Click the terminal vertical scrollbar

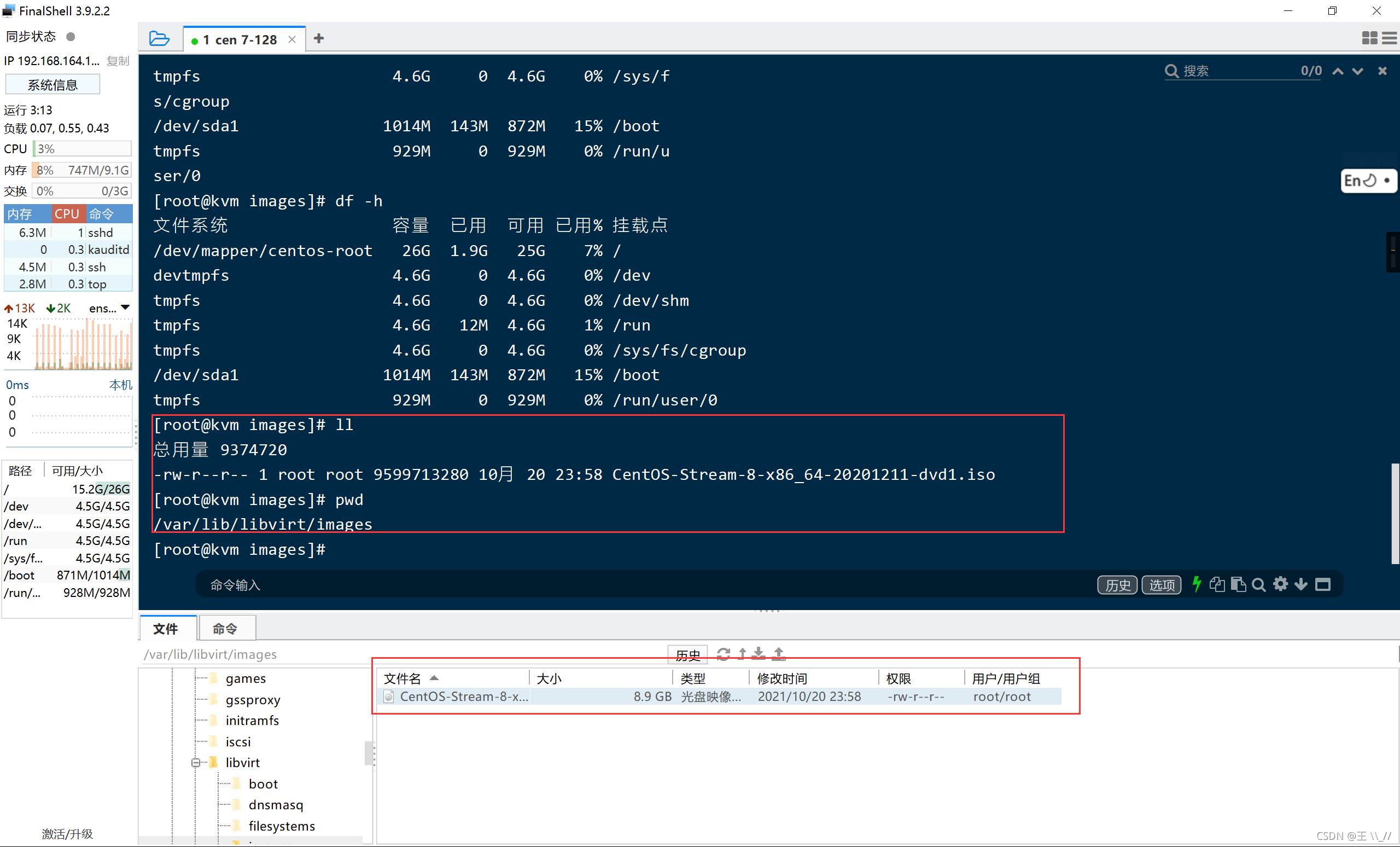click(1395, 514)
